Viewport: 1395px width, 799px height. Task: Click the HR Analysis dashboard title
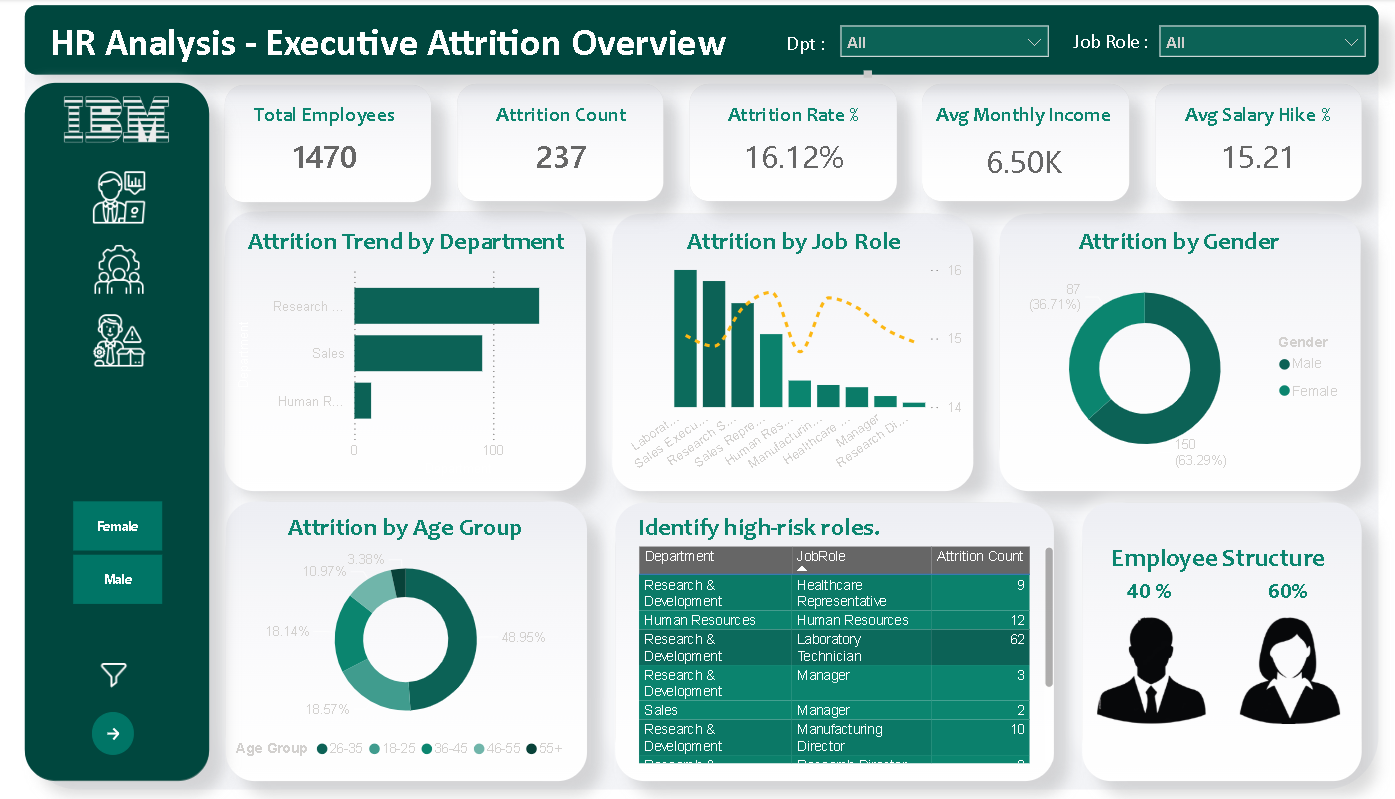pos(388,43)
